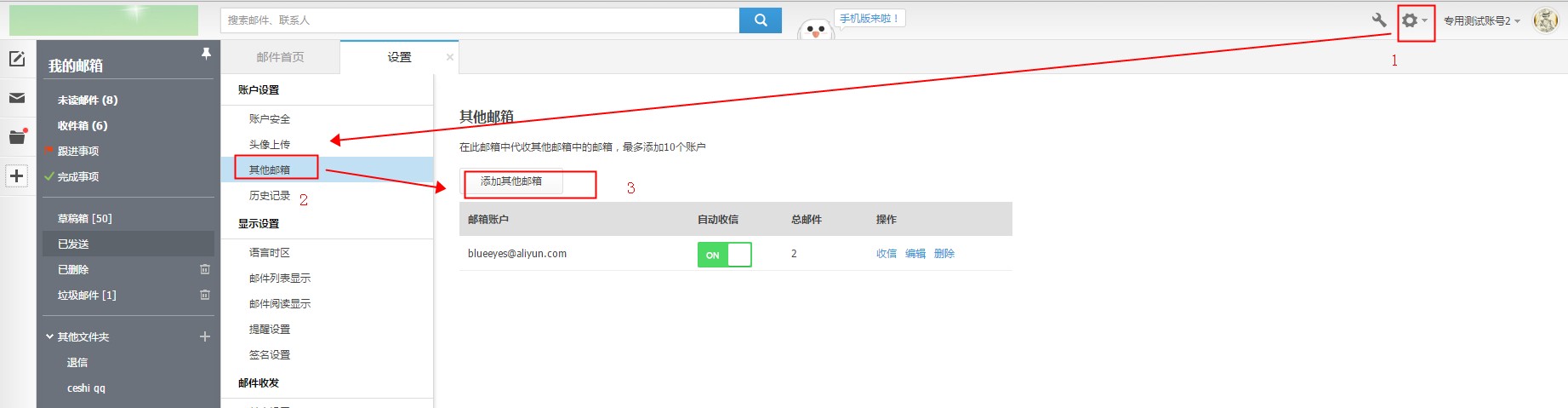Click the plus icon in left rail
Screen dimensions: 1568x408
point(17,176)
